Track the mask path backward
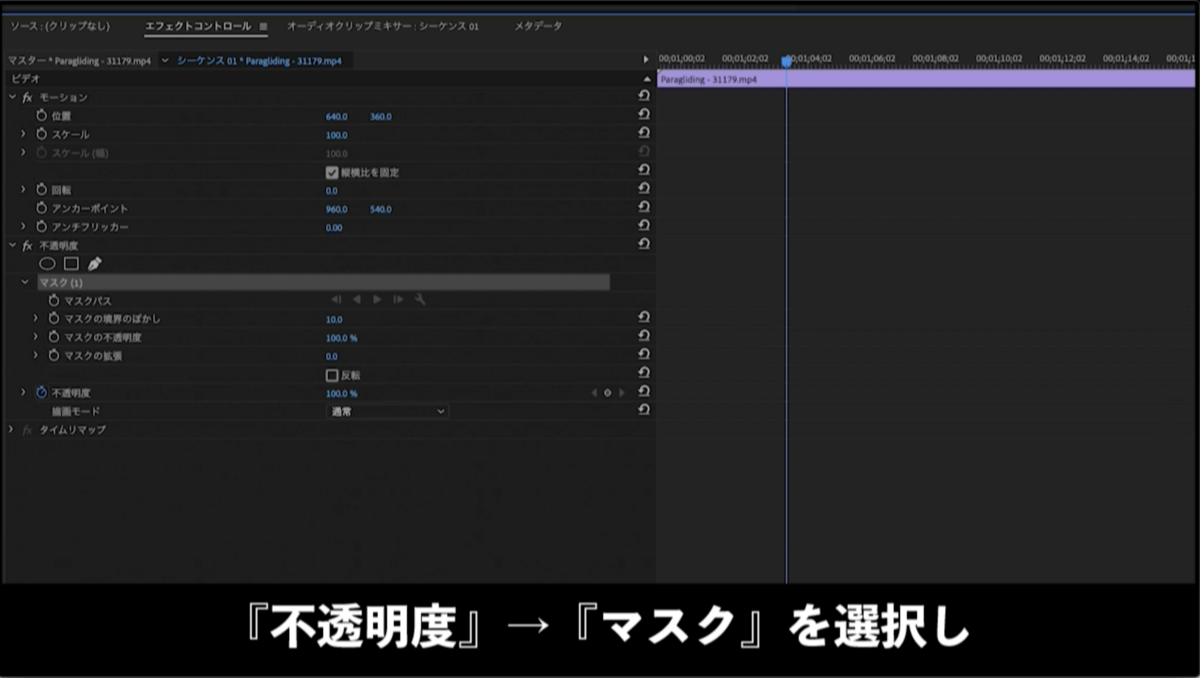1200x678 pixels. coord(357,299)
